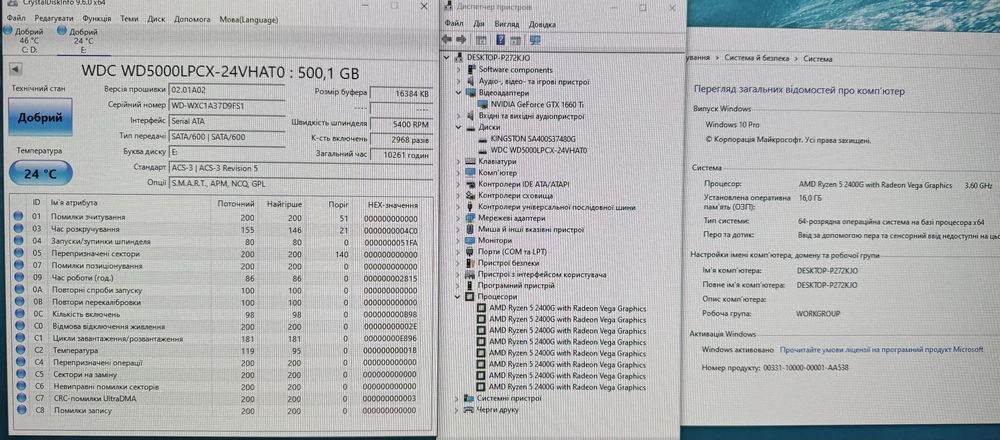The image size is (1000, 440).
Task: Select WDC WD5000LPCX-24VHAT0 in Device Manager
Action: 538,150
